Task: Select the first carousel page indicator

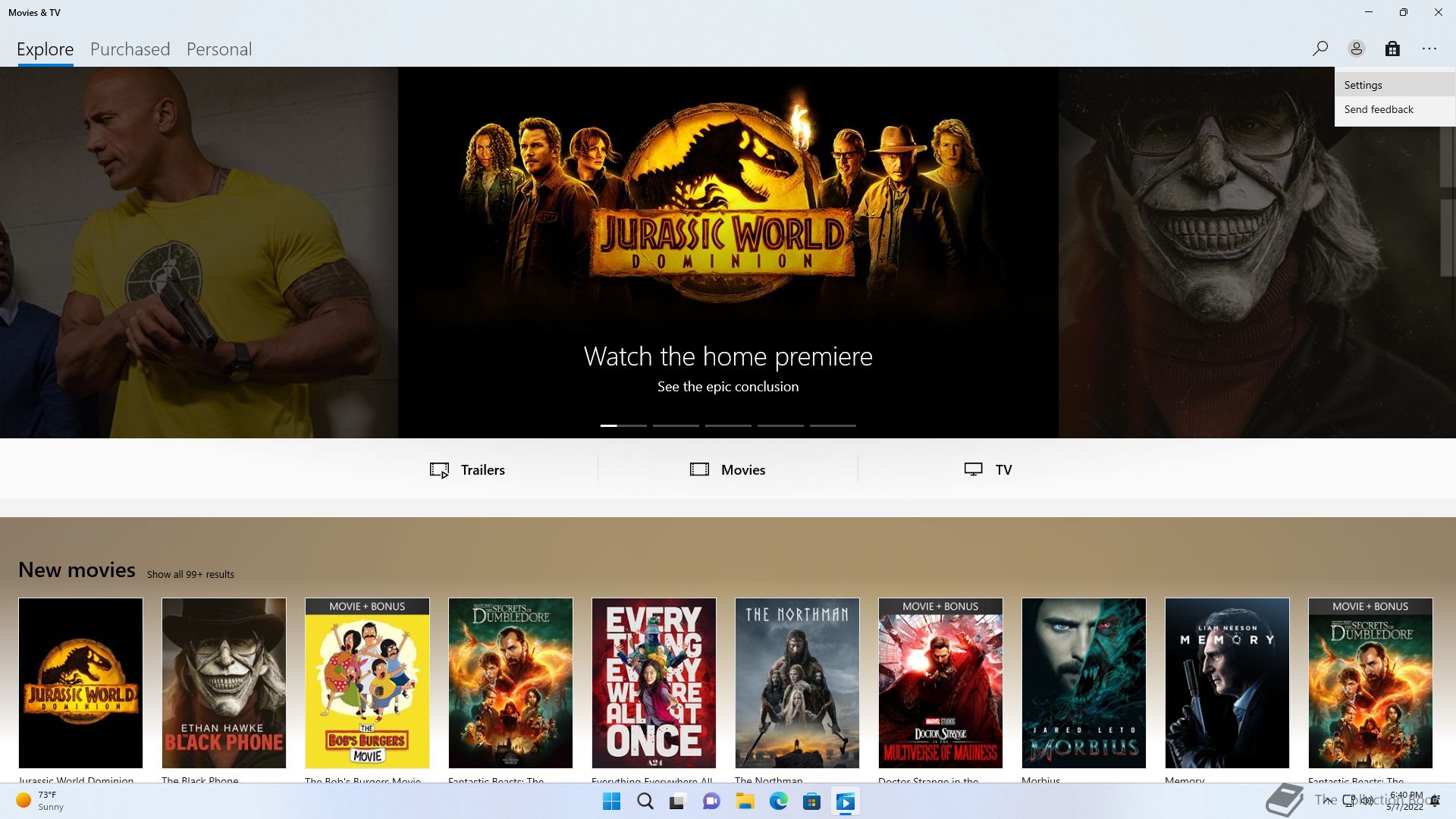Action: click(623, 425)
